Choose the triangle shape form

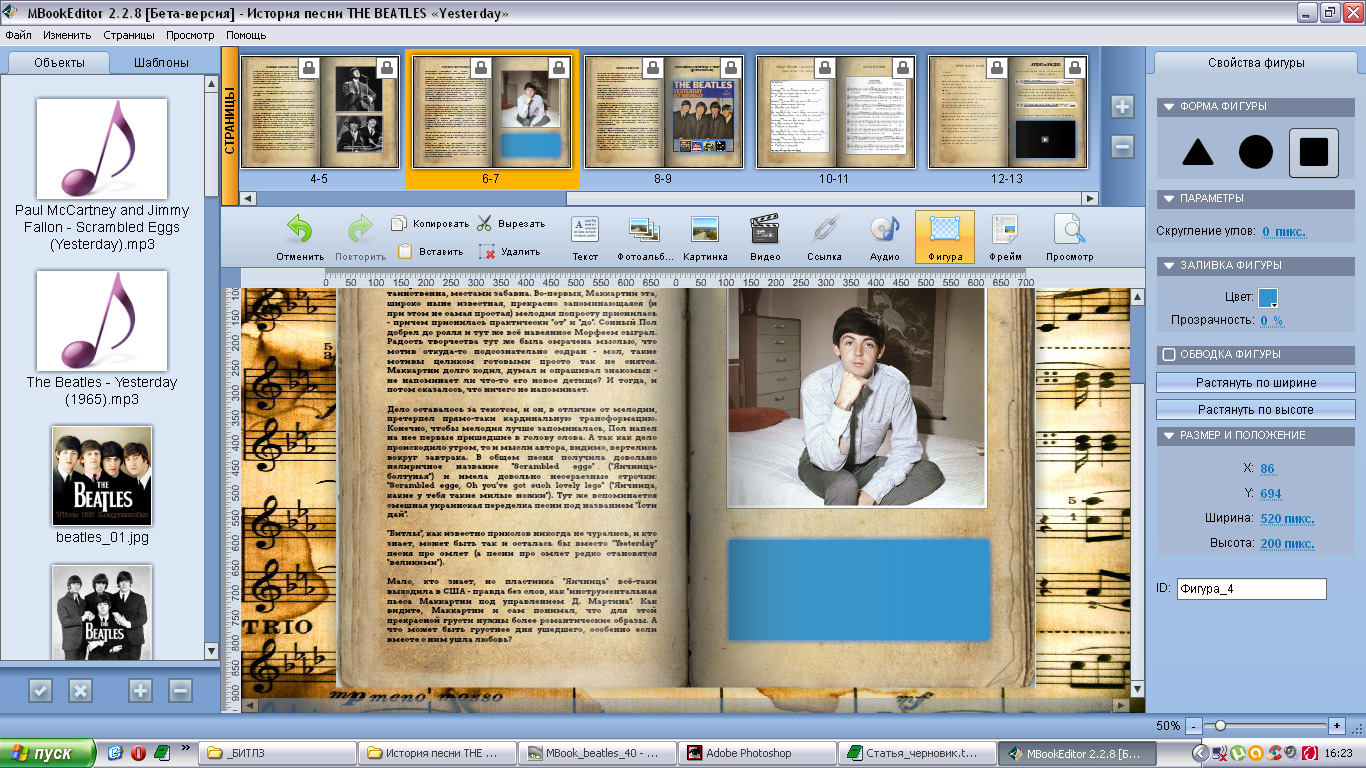(1198, 153)
